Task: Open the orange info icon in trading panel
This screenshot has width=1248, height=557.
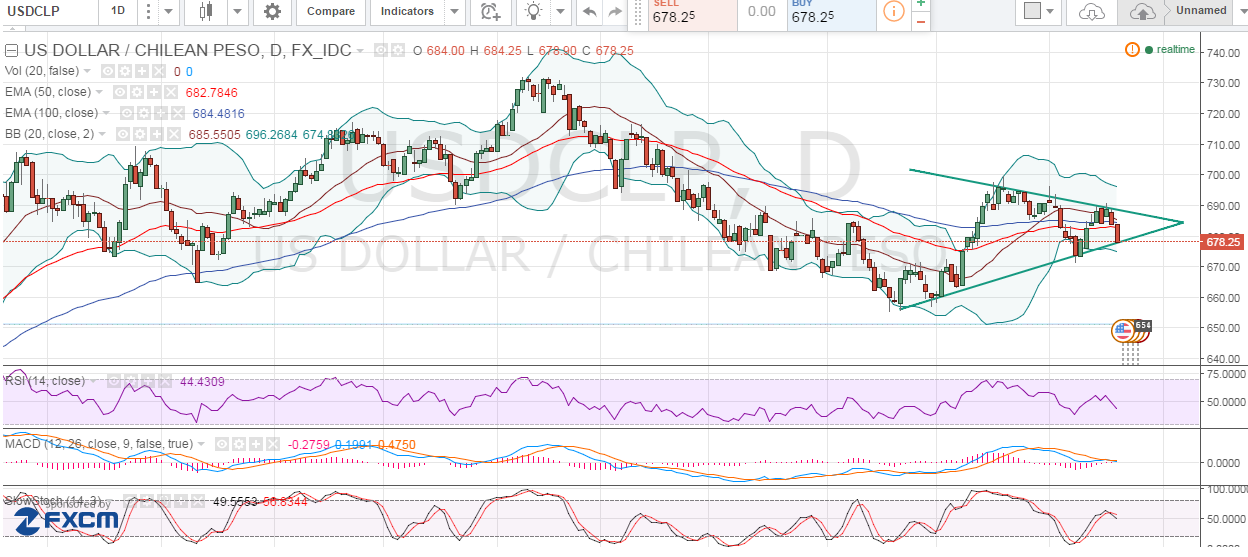Action: click(x=893, y=11)
